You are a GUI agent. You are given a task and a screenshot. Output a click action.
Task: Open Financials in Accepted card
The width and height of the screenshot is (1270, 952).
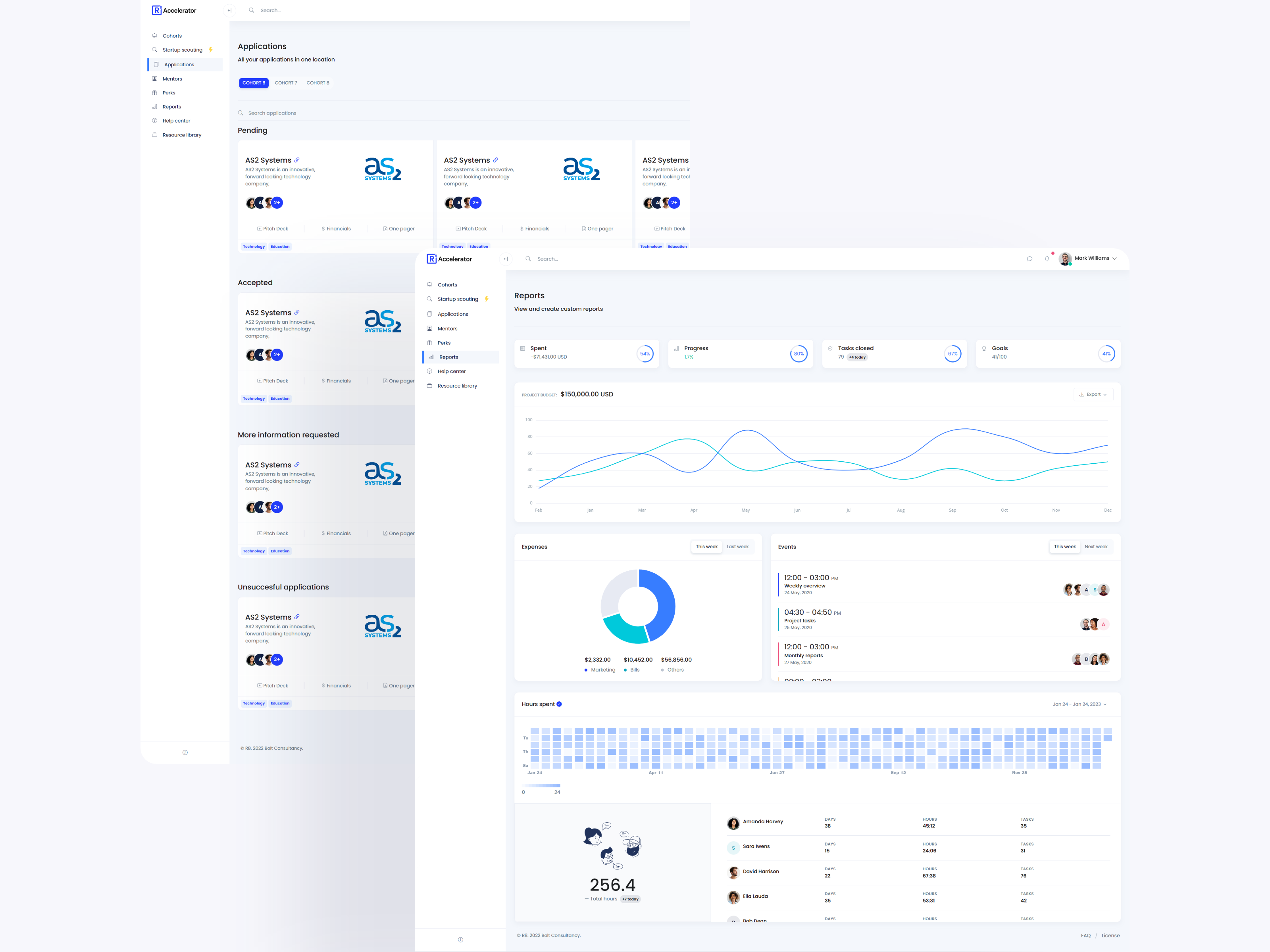click(x=336, y=381)
